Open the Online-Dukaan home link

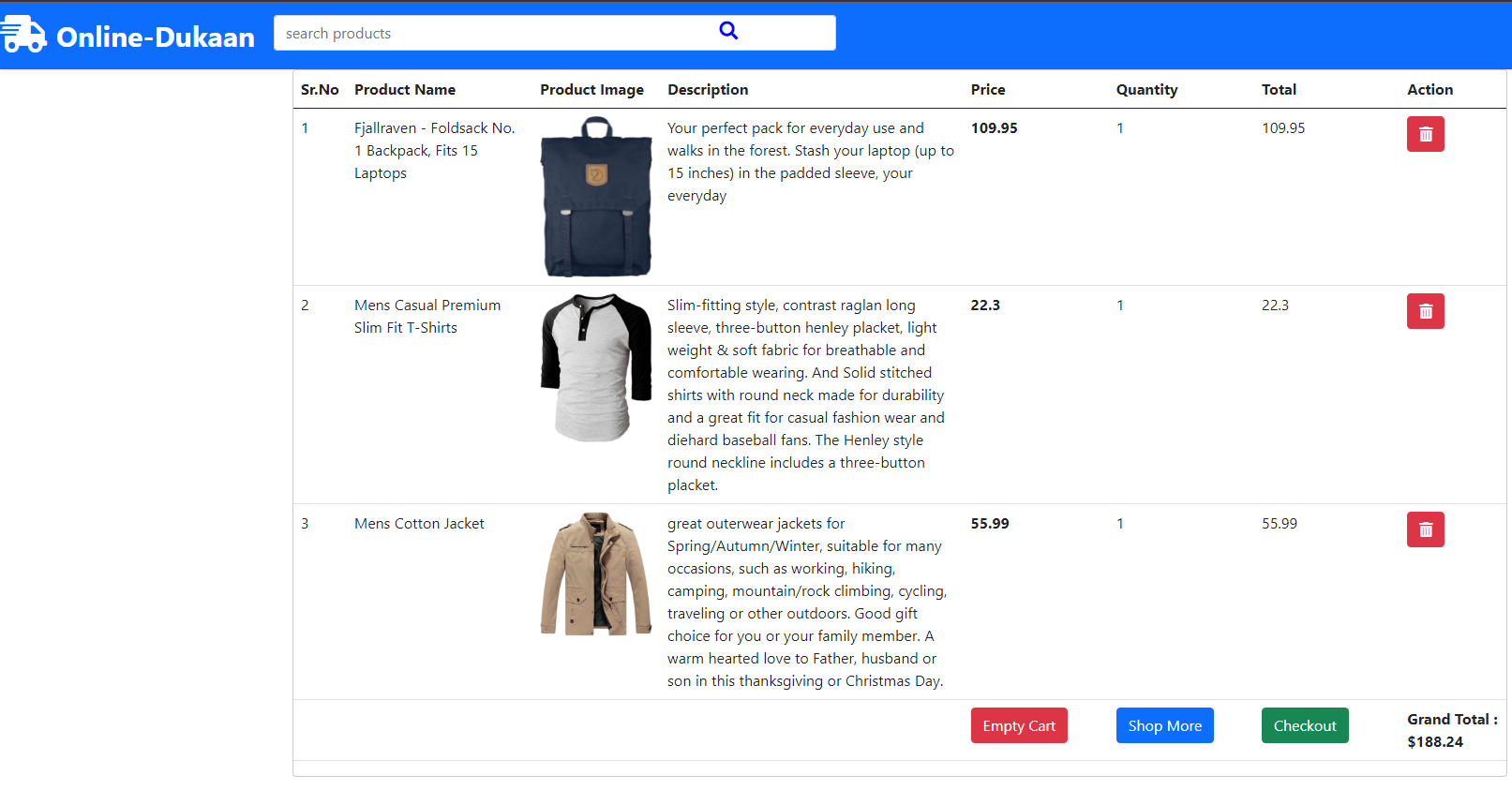tap(156, 37)
